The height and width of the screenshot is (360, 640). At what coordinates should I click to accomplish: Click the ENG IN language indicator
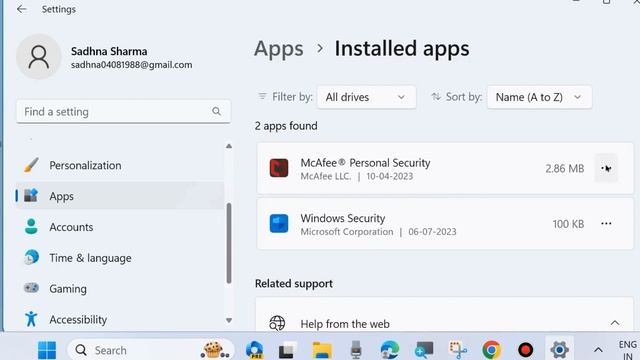click(627, 350)
